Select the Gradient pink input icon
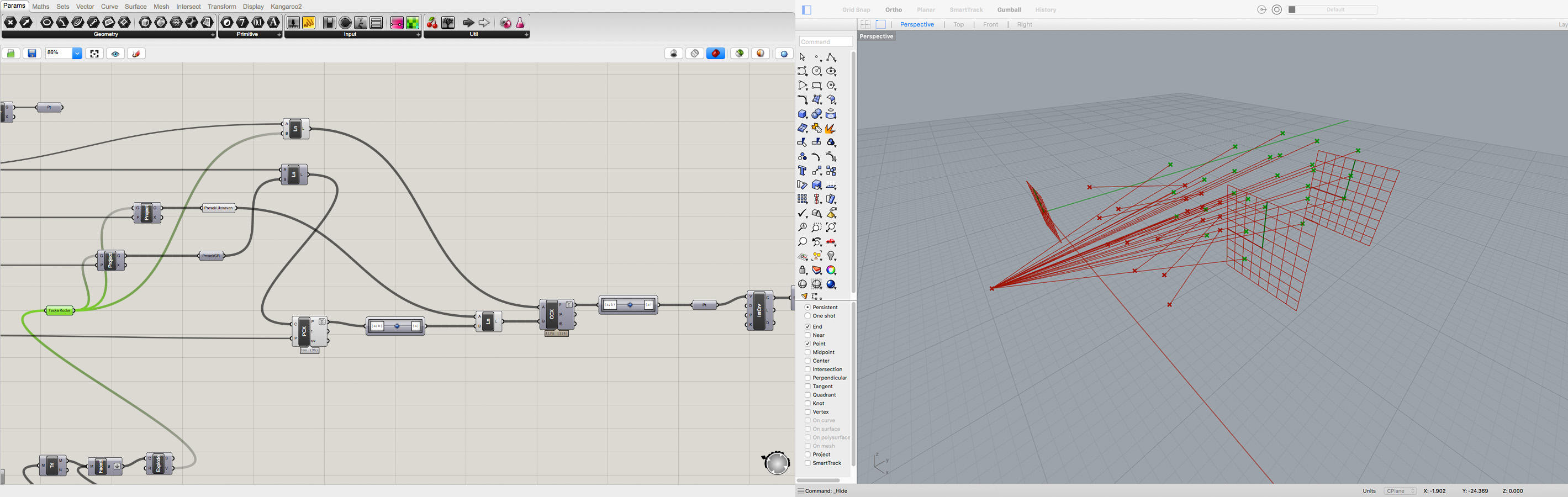1568x497 pixels. tap(397, 23)
